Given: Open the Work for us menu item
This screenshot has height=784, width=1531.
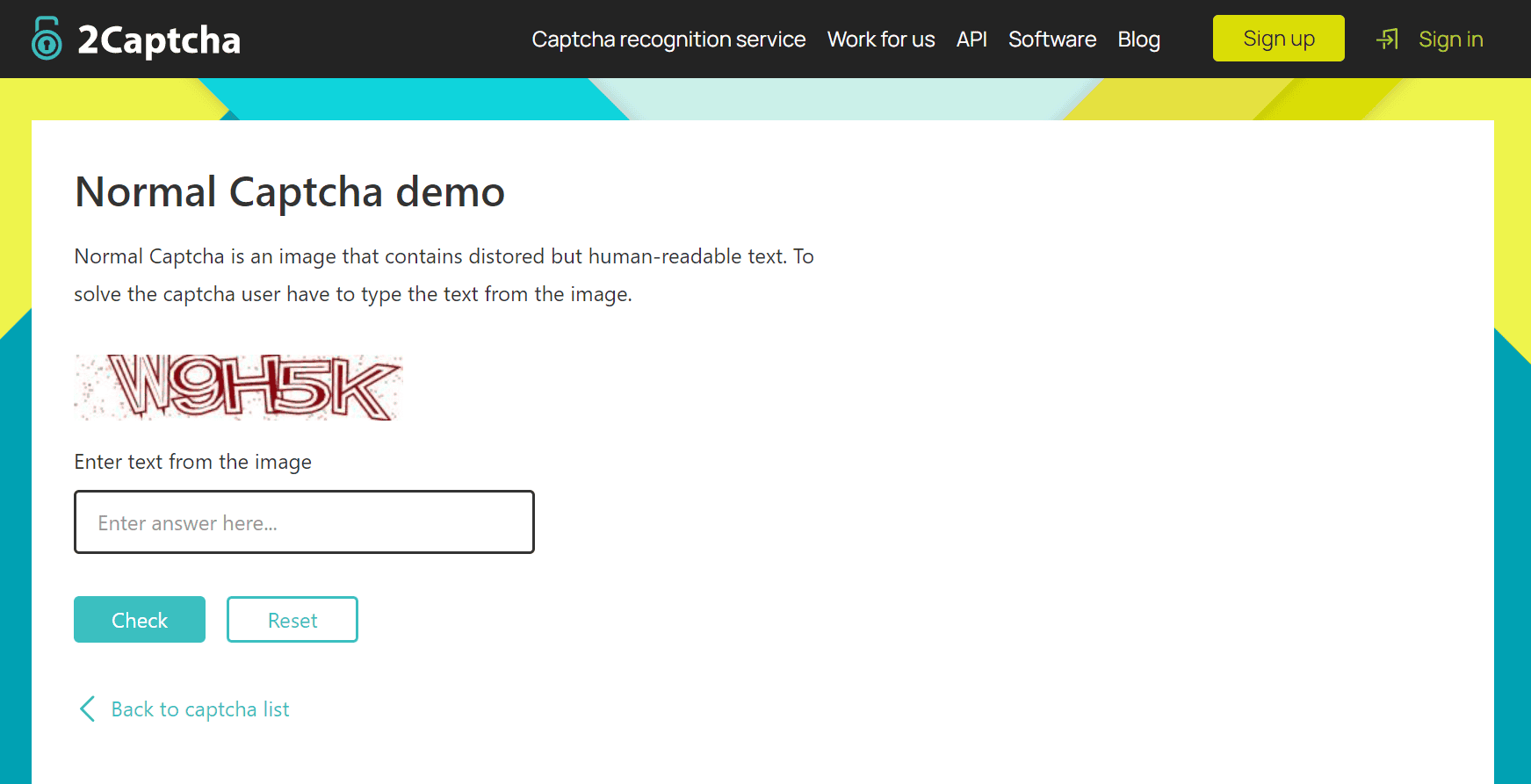Looking at the screenshot, I should click(881, 40).
